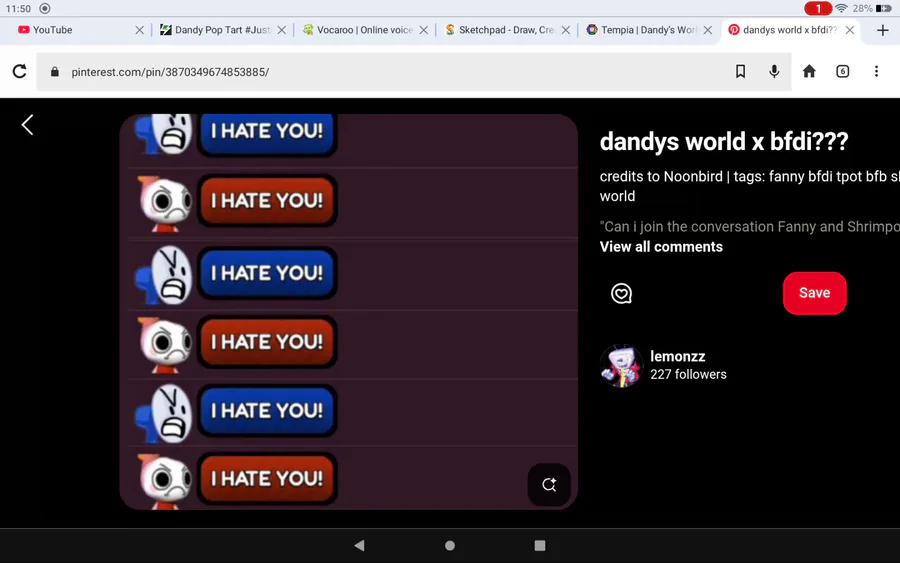Go to browser home page
The image size is (900, 563).
point(809,72)
